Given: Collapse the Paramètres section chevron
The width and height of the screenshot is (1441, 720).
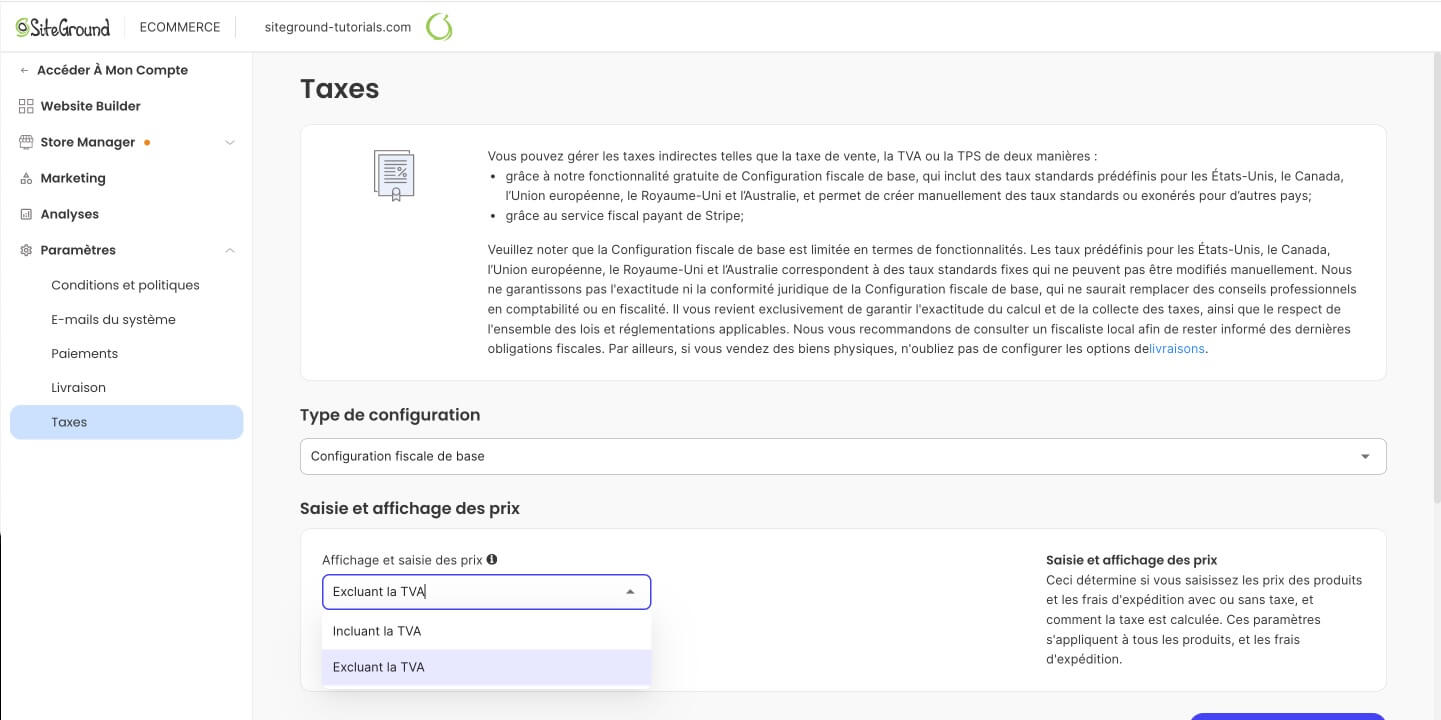Looking at the screenshot, I should tap(230, 250).
